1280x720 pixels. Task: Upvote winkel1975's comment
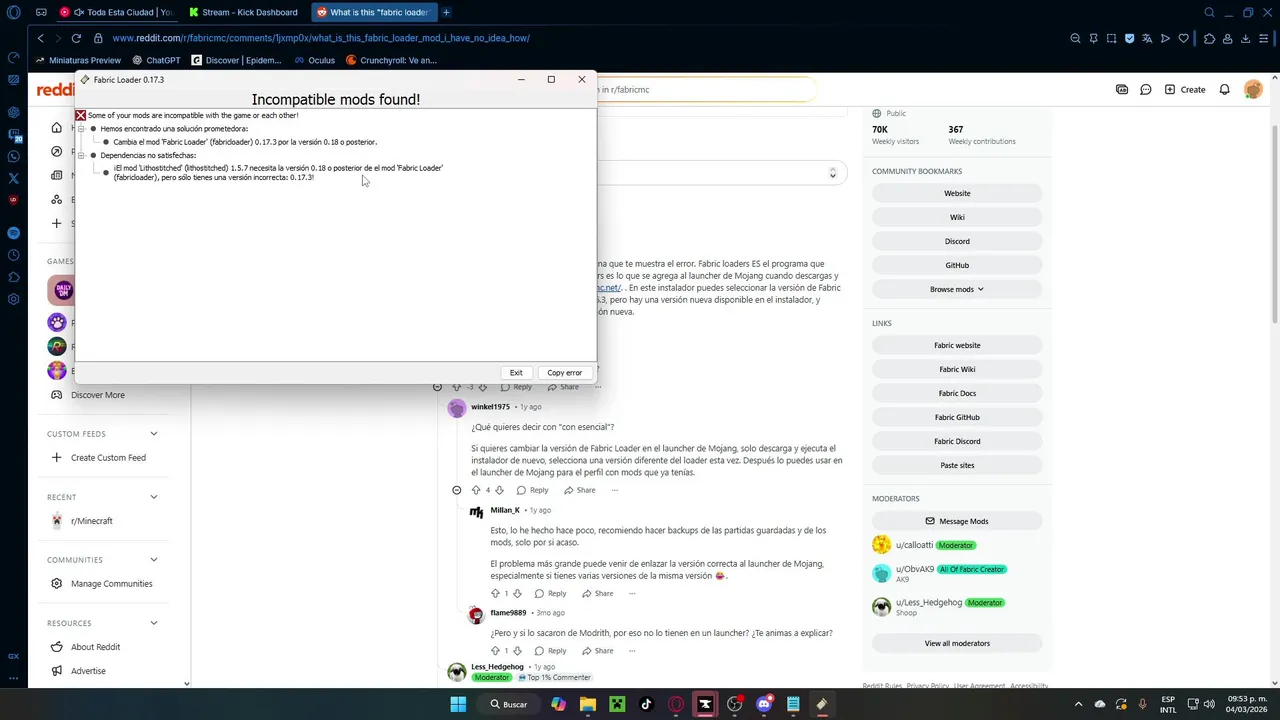pos(476,490)
